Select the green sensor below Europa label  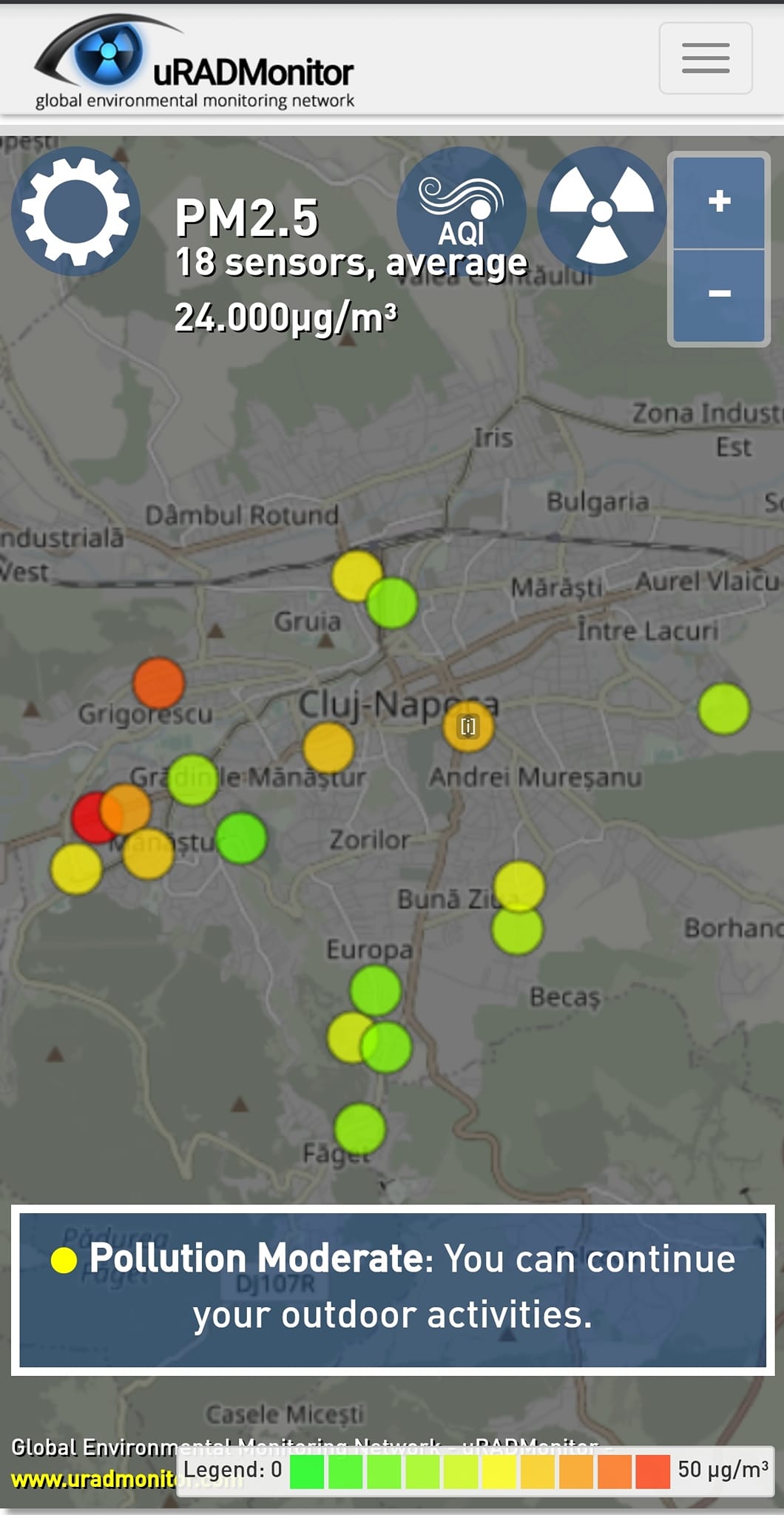[x=375, y=990]
